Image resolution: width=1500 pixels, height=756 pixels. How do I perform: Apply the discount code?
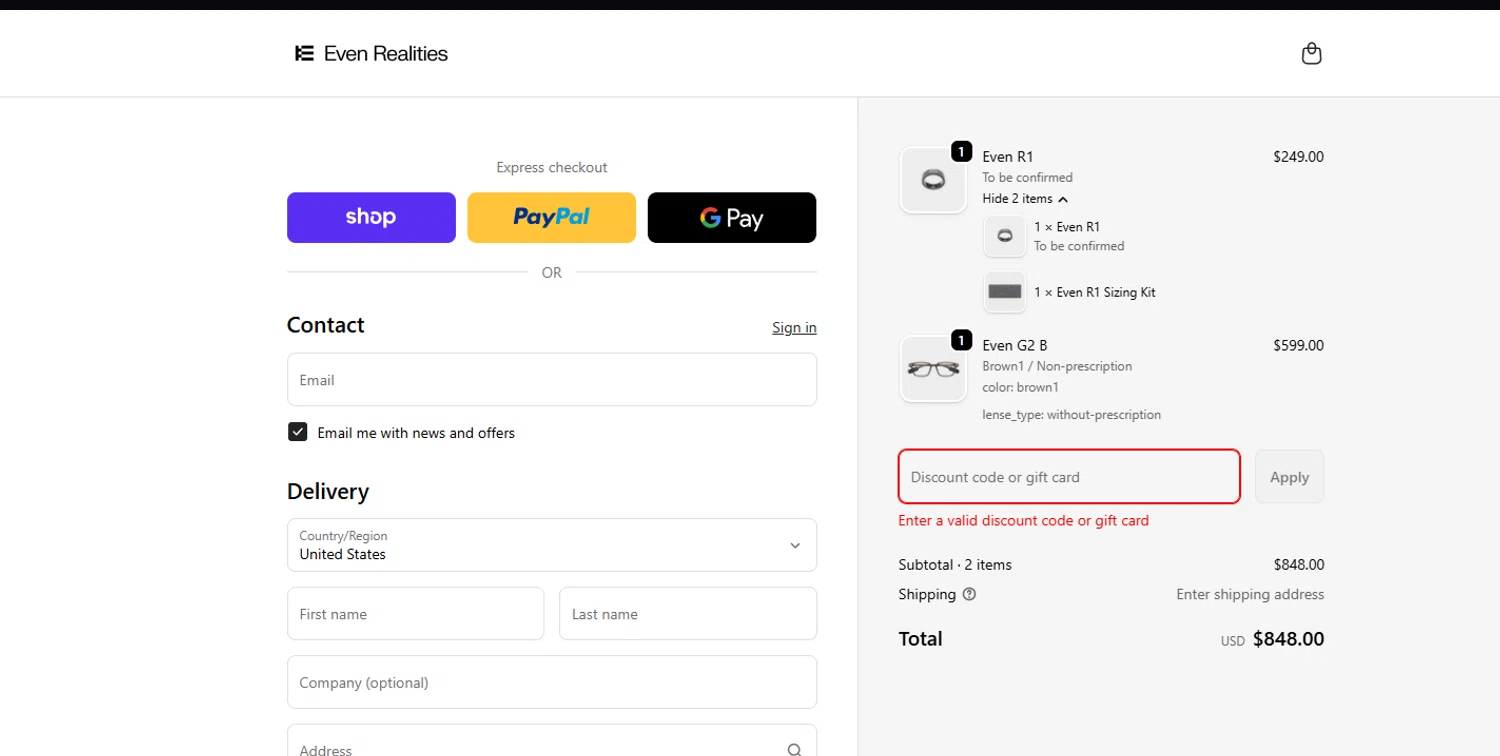click(x=1289, y=476)
